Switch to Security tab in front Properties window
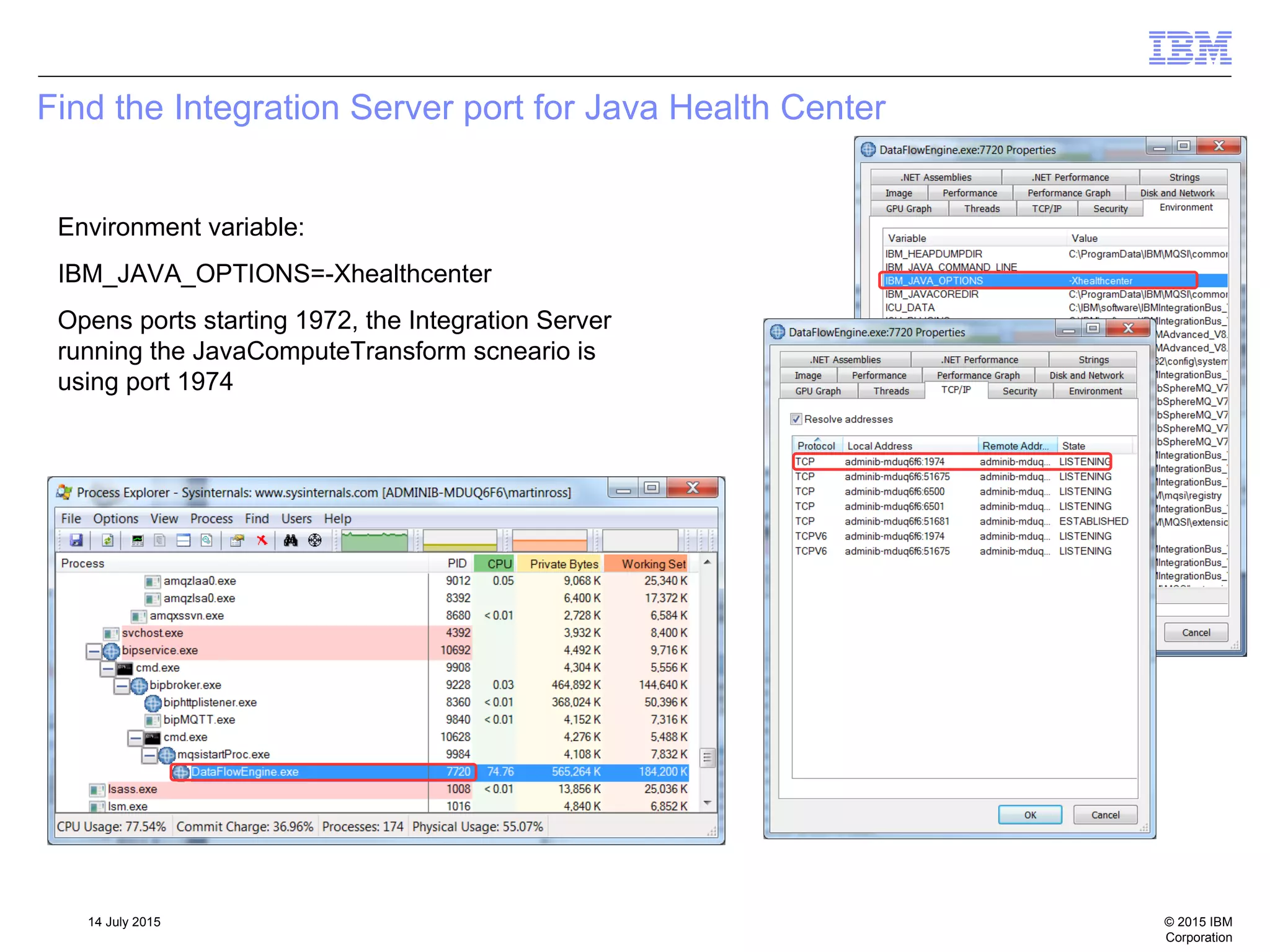 [x=1019, y=391]
